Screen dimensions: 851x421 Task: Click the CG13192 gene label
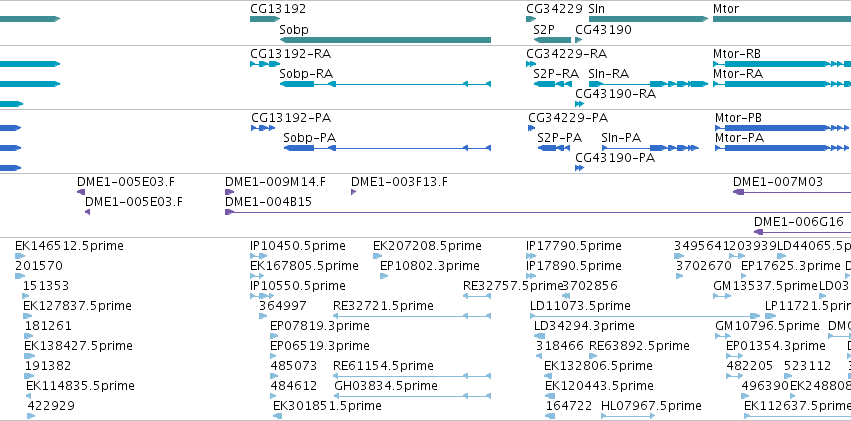(x=278, y=9)
